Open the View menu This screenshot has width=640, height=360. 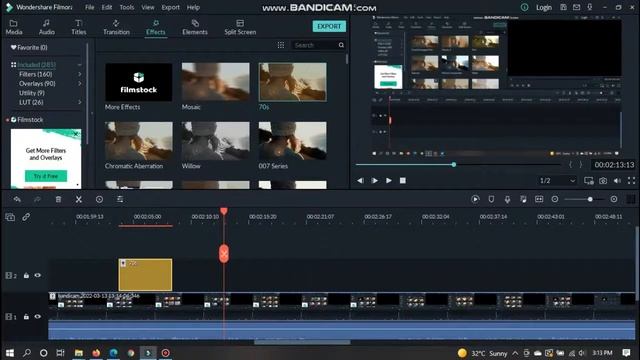(148, 7)
